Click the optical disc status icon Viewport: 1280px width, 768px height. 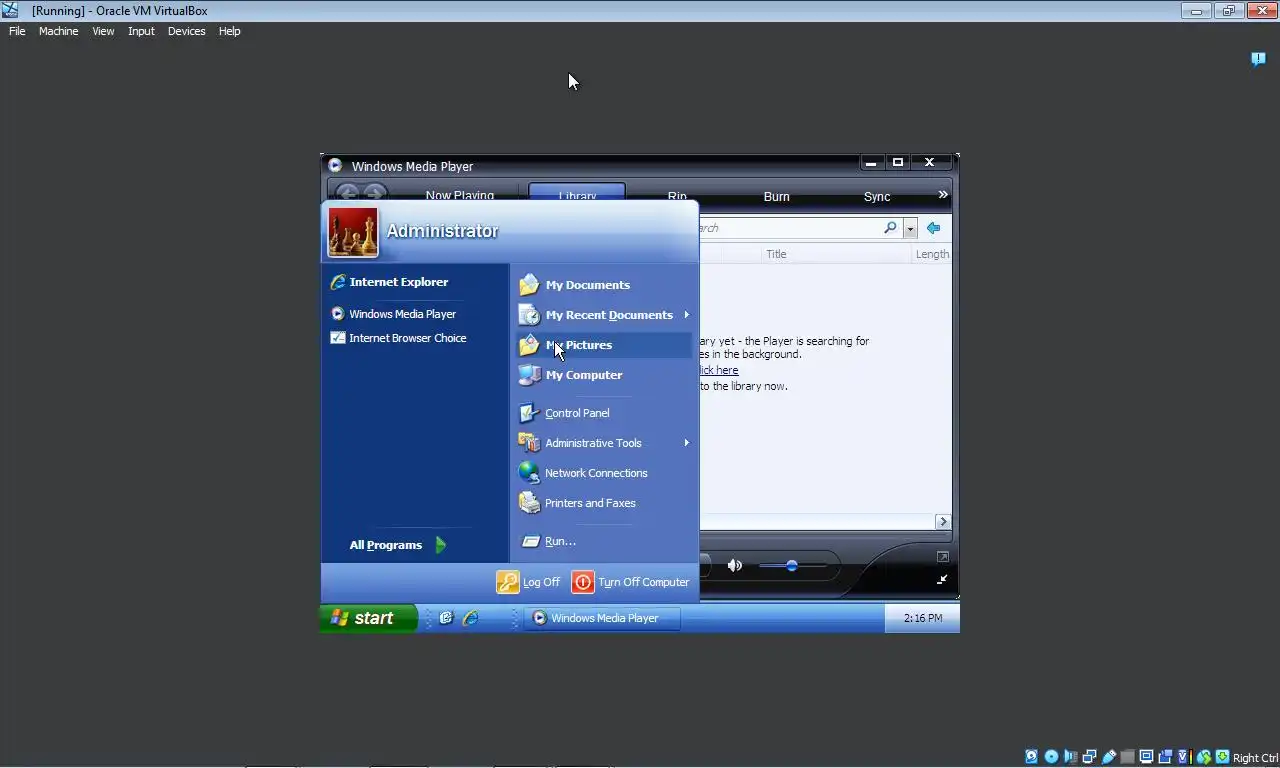1051,757
